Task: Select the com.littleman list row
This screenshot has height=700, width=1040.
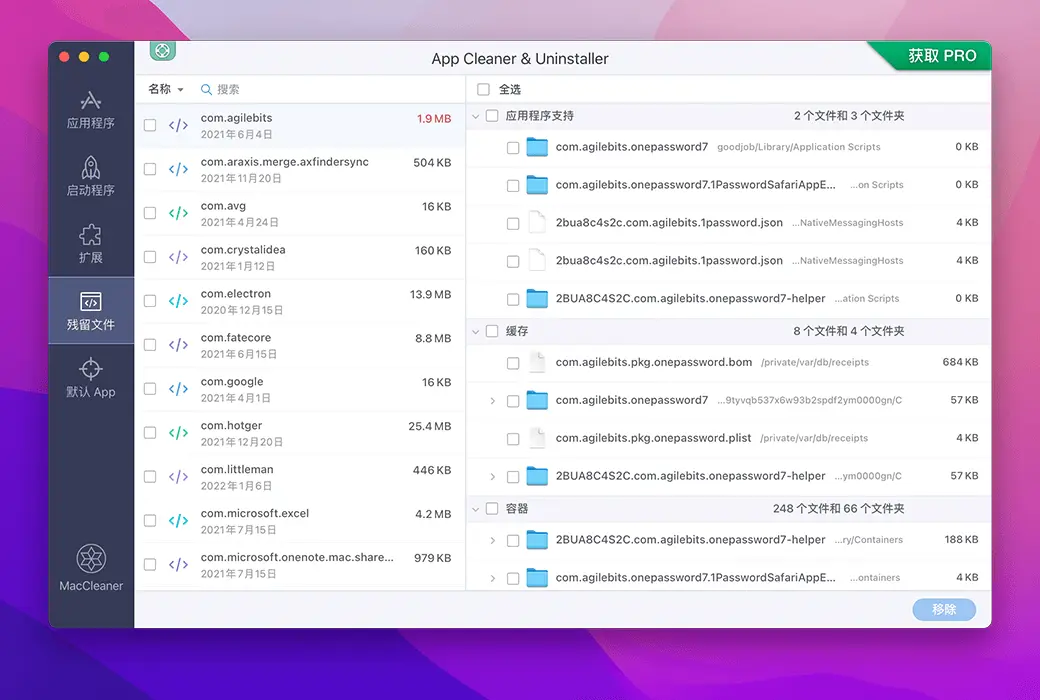Action: coord(300,477)
